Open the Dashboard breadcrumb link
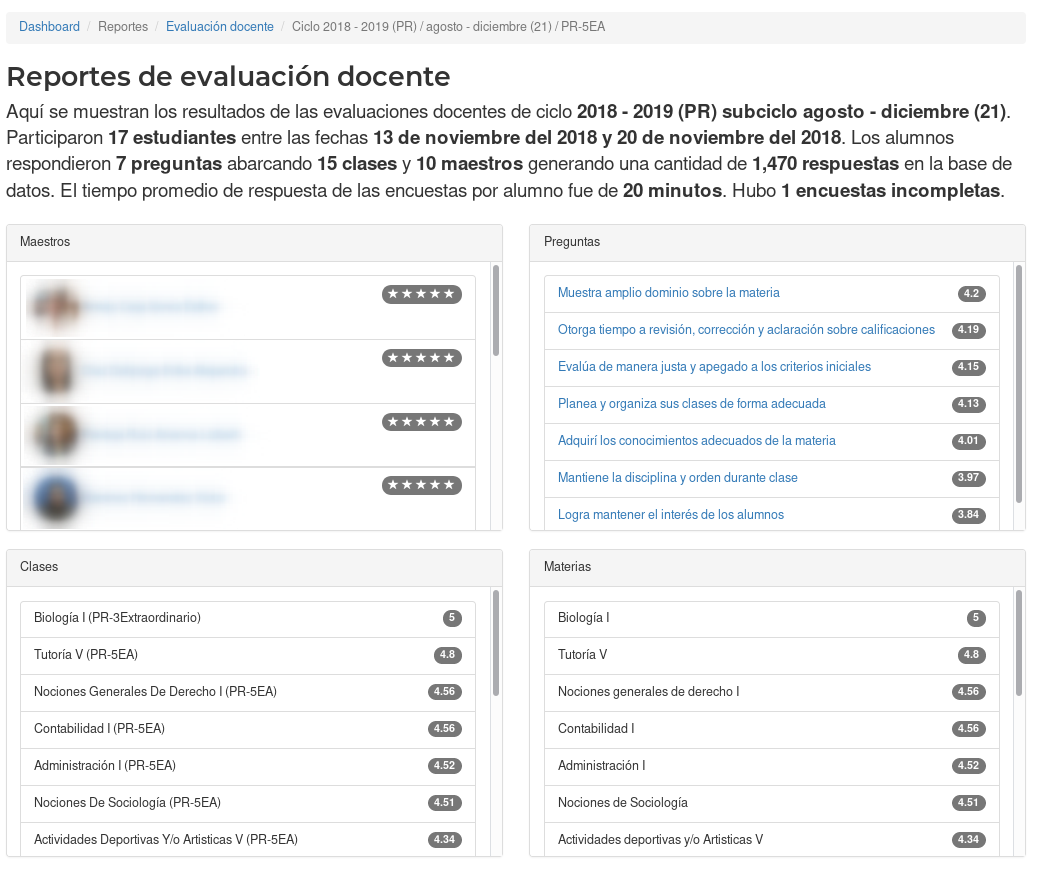Viewport: 1038px width, 872px height. 49,27
